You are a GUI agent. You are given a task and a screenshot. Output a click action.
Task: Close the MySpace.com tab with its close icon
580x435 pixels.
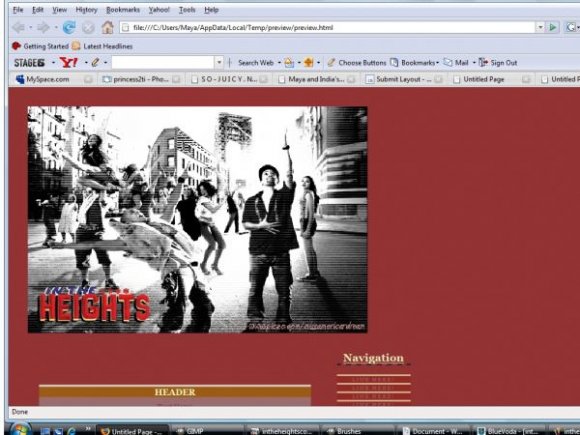88,79
